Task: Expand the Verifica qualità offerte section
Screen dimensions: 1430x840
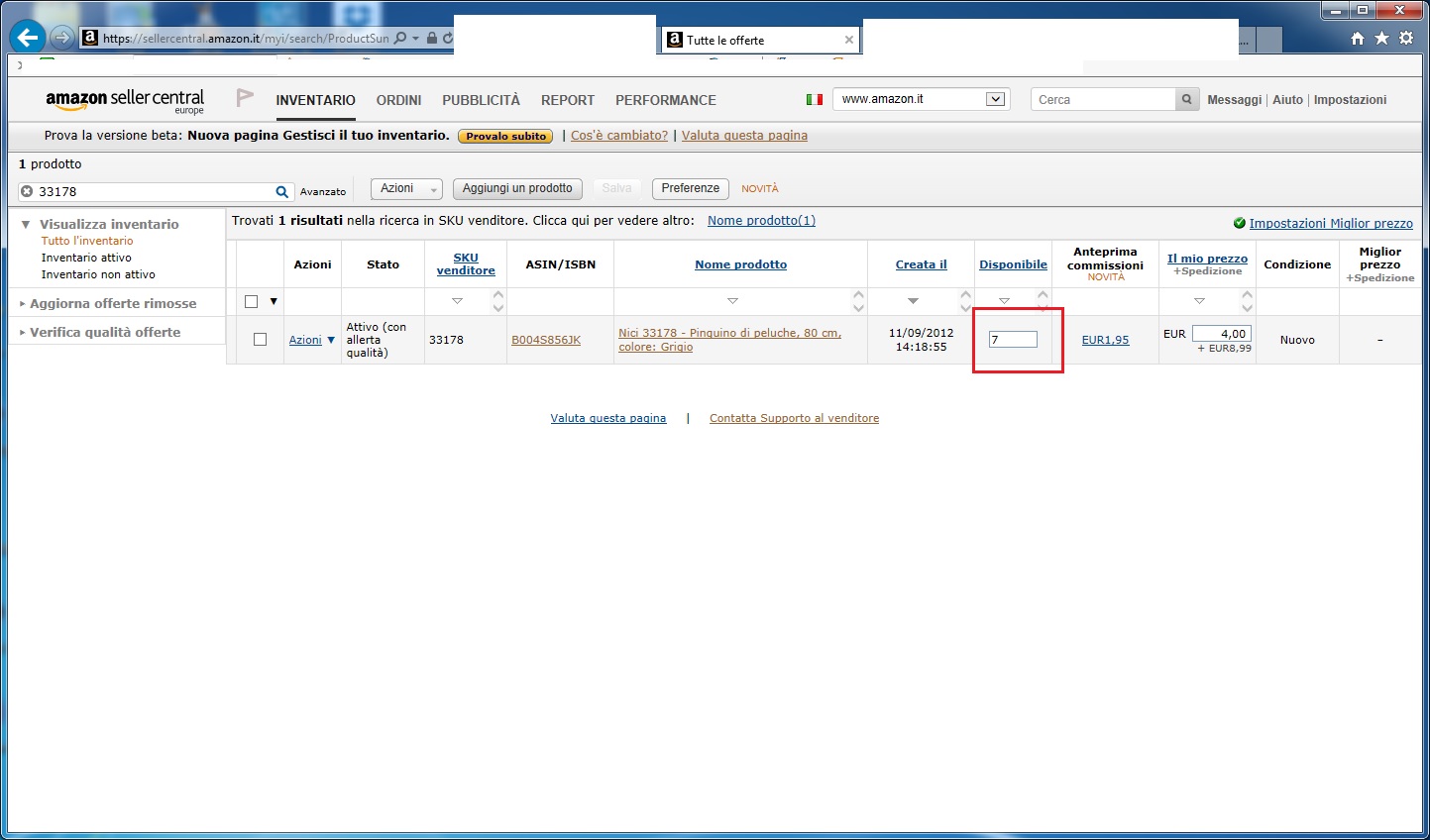Action: [23, 332]
